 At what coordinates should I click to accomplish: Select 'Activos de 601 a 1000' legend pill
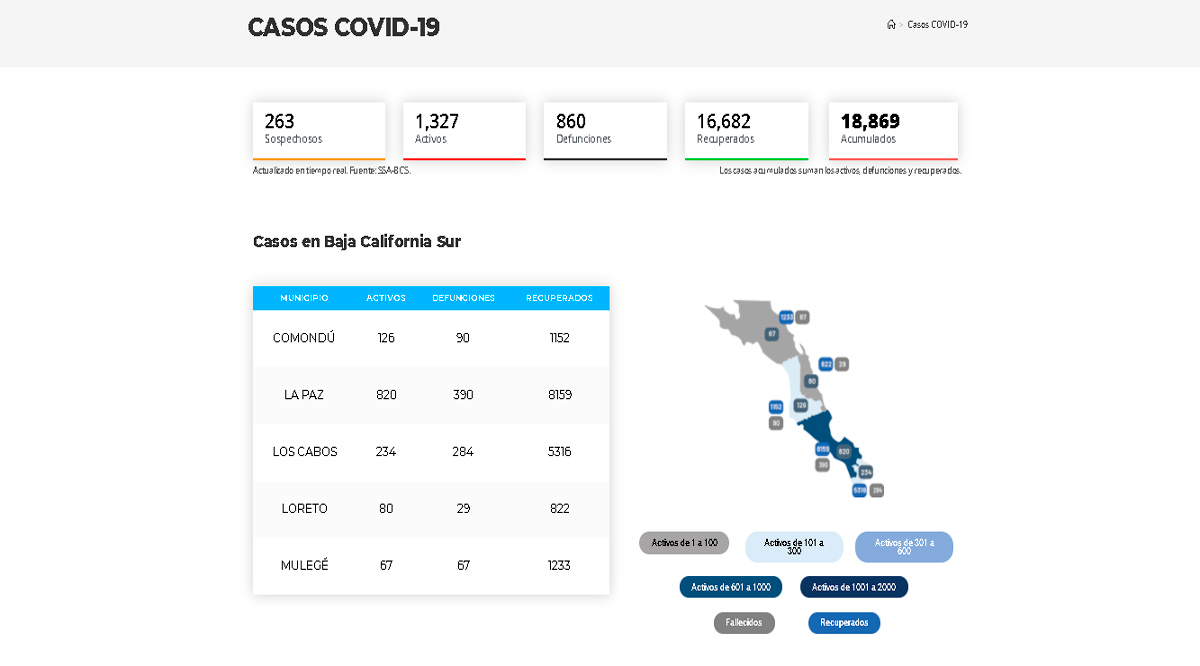point(731,587)
